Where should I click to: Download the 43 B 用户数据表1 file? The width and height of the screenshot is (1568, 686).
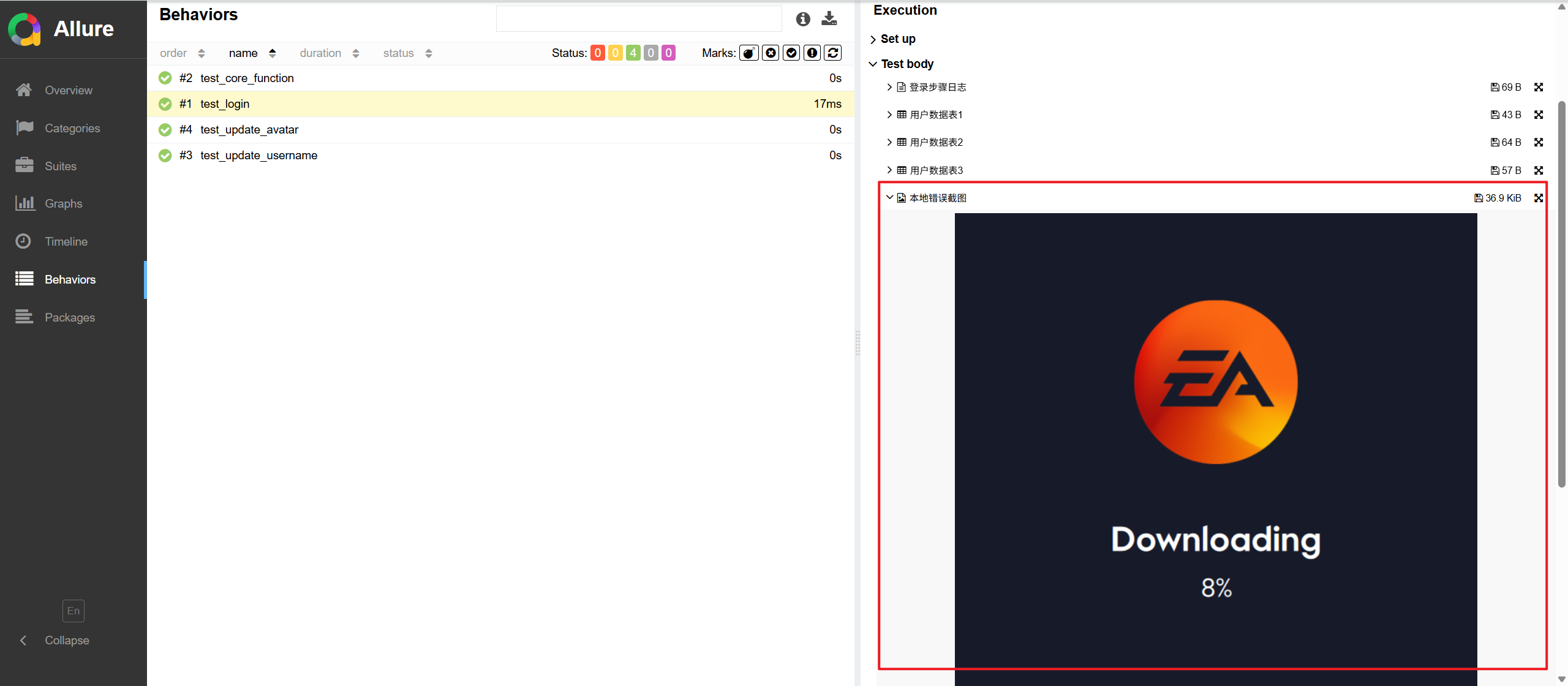tap(1506, 115)
